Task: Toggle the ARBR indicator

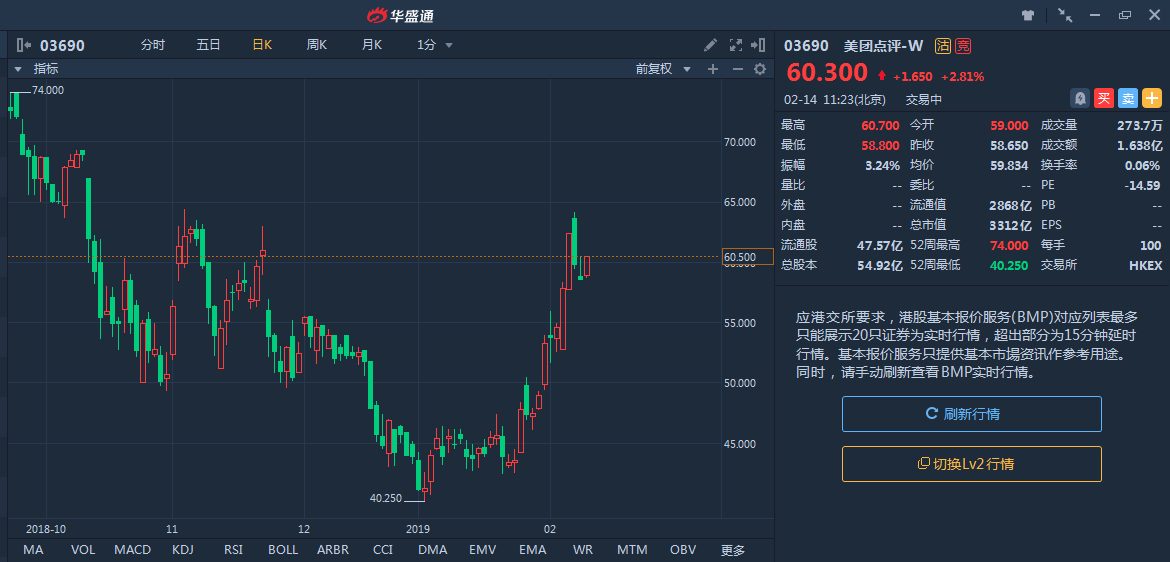Action: click(x=333, y=550)
